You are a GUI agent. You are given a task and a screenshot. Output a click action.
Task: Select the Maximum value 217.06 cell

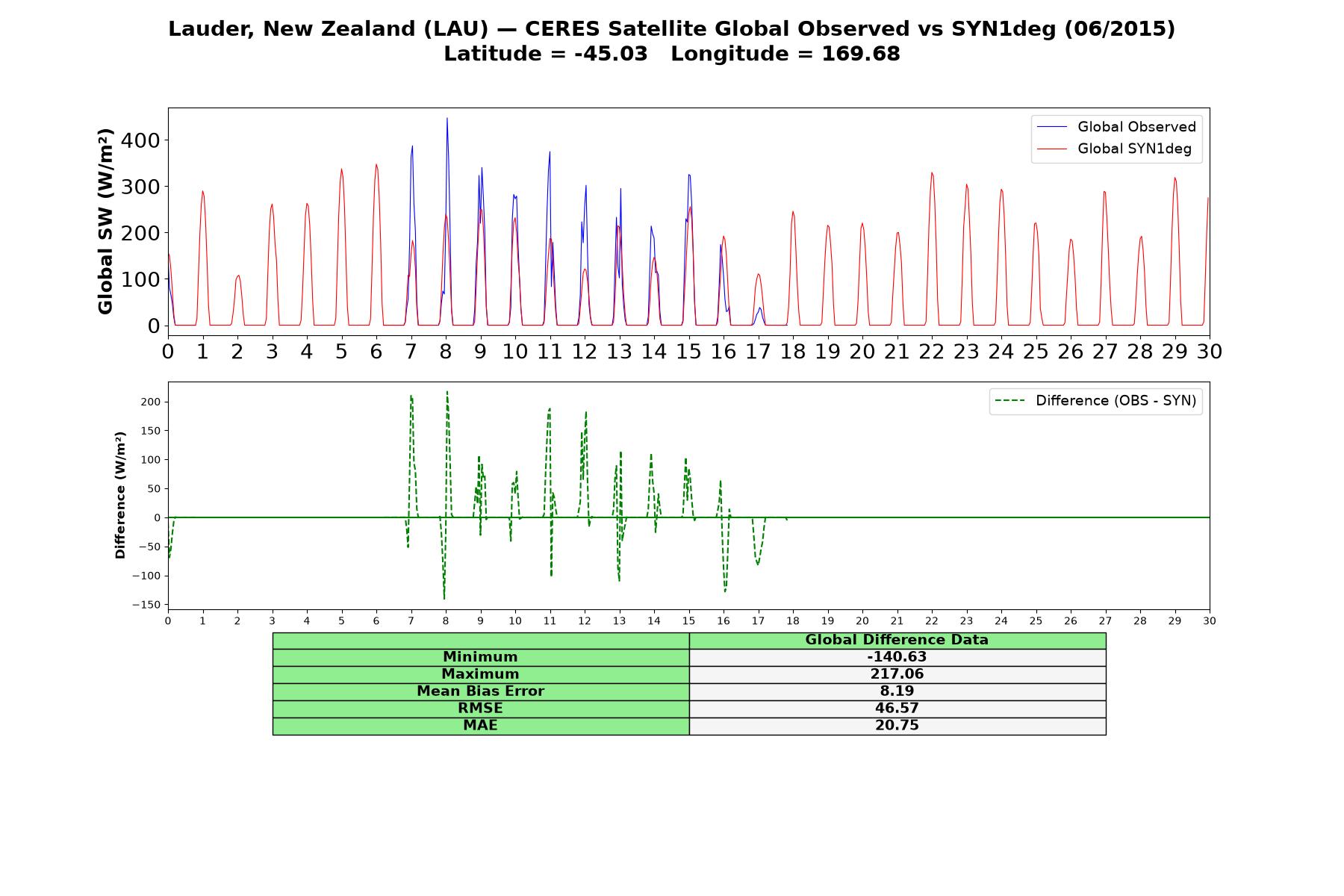[897, 674]
